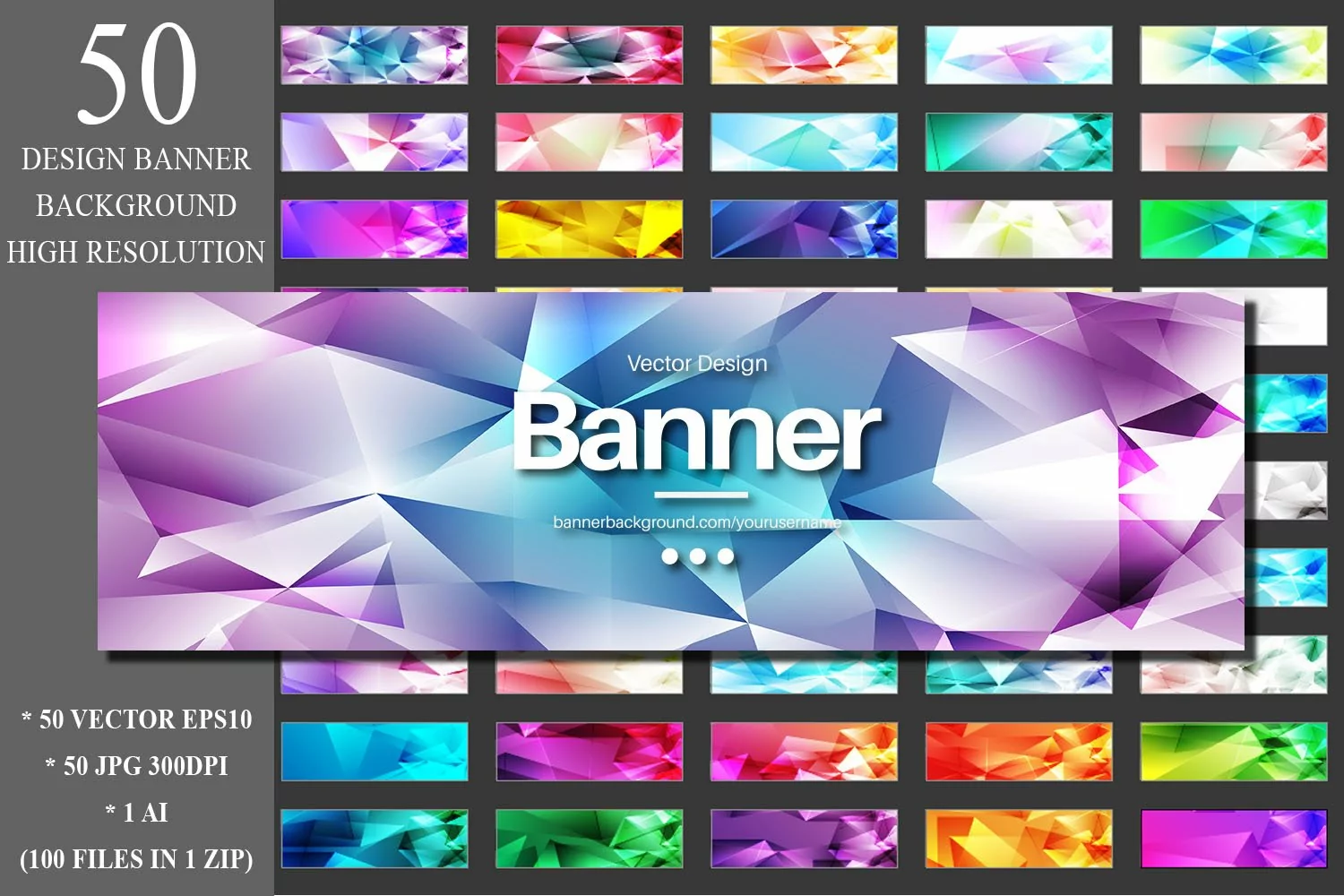This screenshot has width=1344, height=896.
Task: Choose second-row light cyan banner thumbnail
Action: (804, 142)
